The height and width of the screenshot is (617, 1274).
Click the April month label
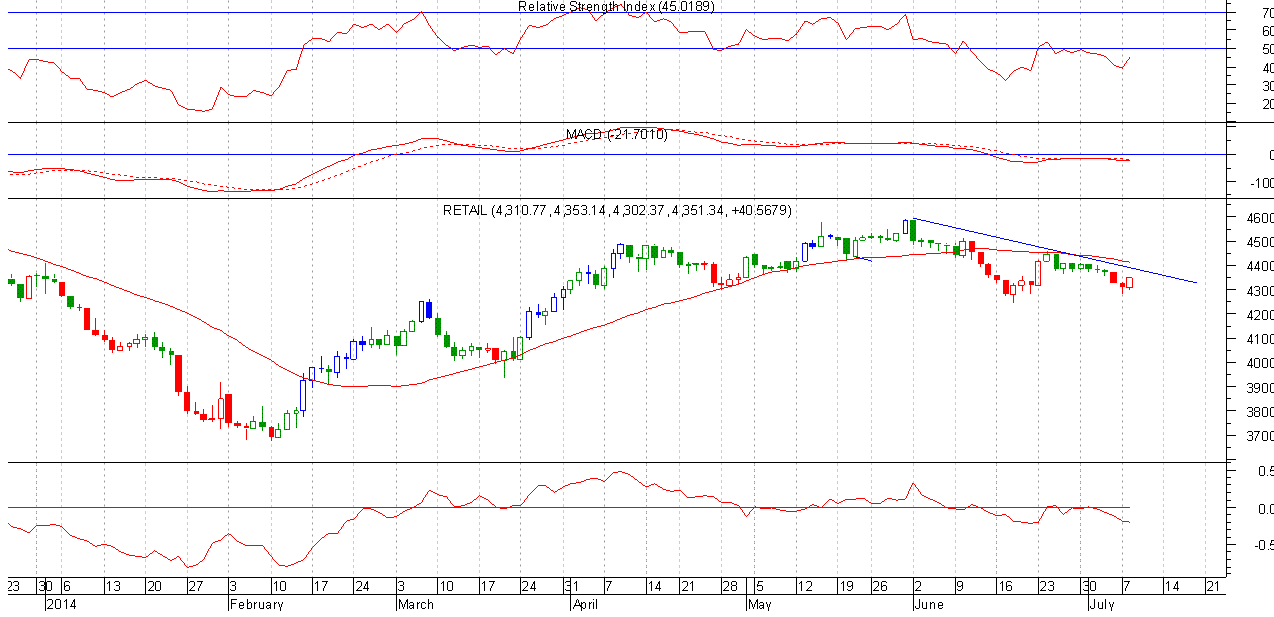click(x=586, y=604)
